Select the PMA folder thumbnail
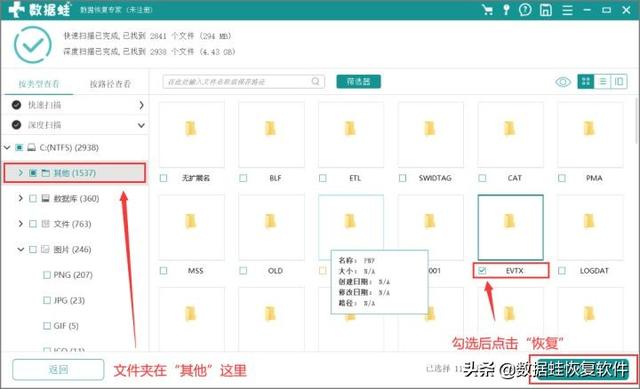The width and height of the screenshot is (640, 389). tap(590, 134)
